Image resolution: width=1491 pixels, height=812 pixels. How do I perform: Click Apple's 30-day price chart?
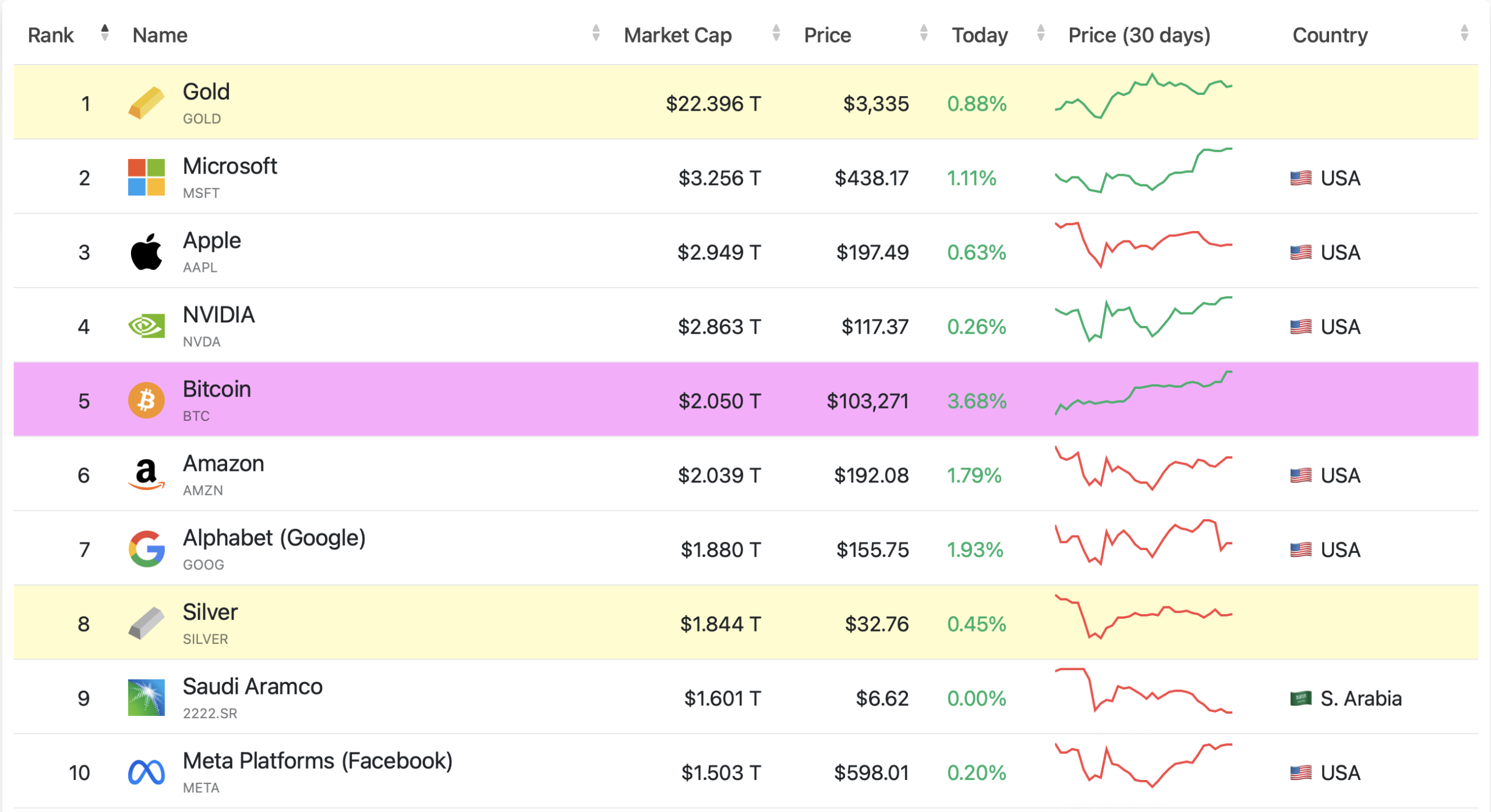(1143, 244)
